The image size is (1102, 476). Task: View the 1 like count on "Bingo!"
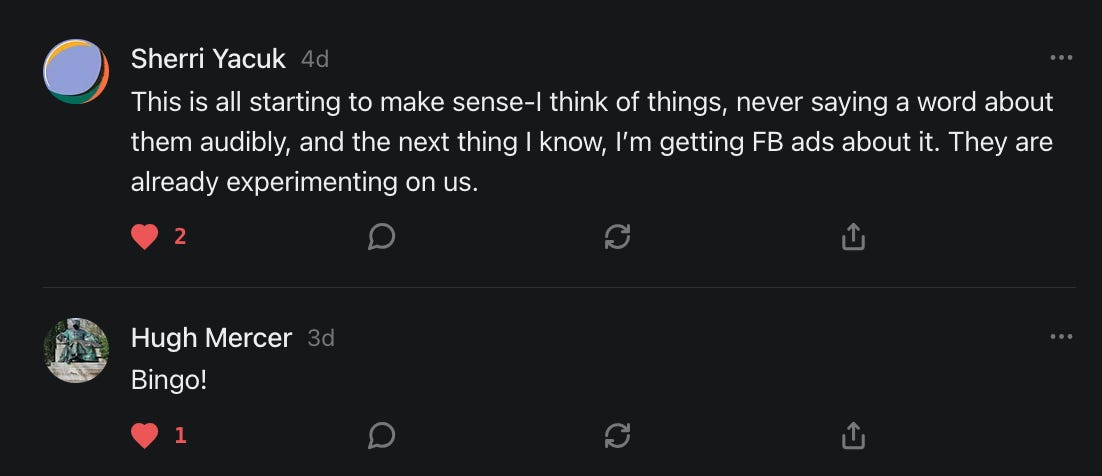[180, 436]
